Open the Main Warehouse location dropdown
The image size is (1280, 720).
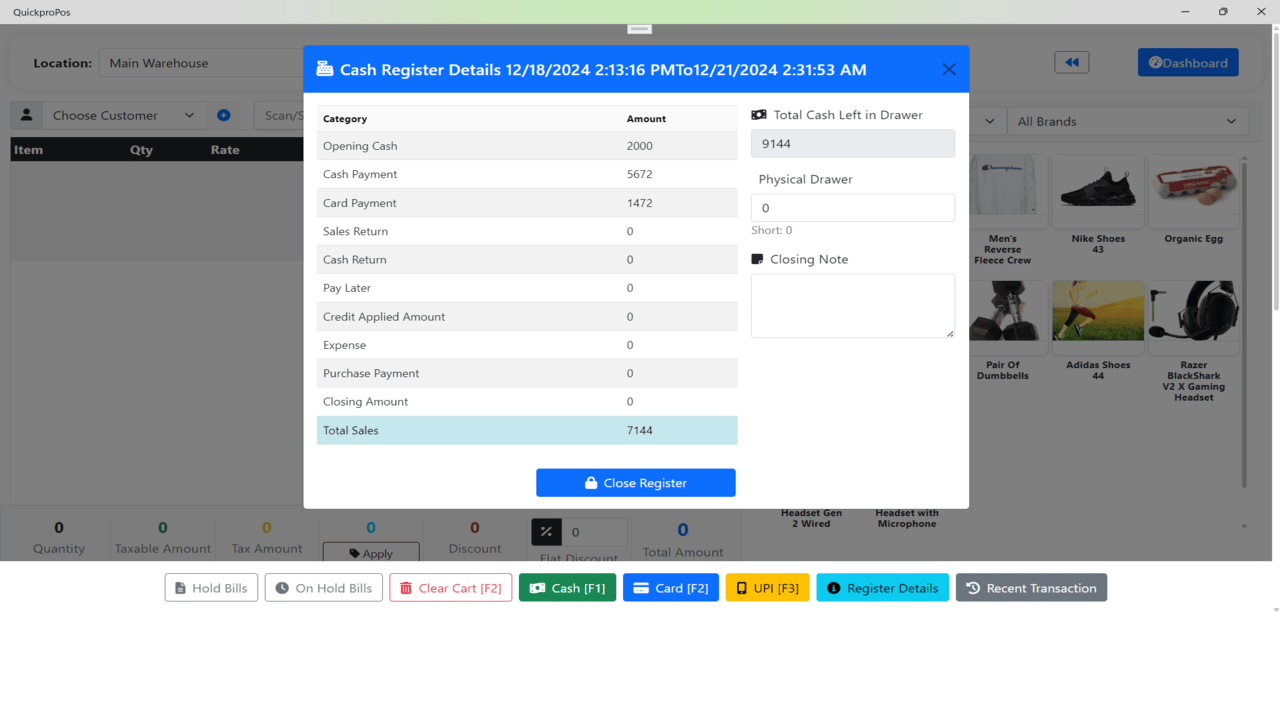(x=200, y=62)
